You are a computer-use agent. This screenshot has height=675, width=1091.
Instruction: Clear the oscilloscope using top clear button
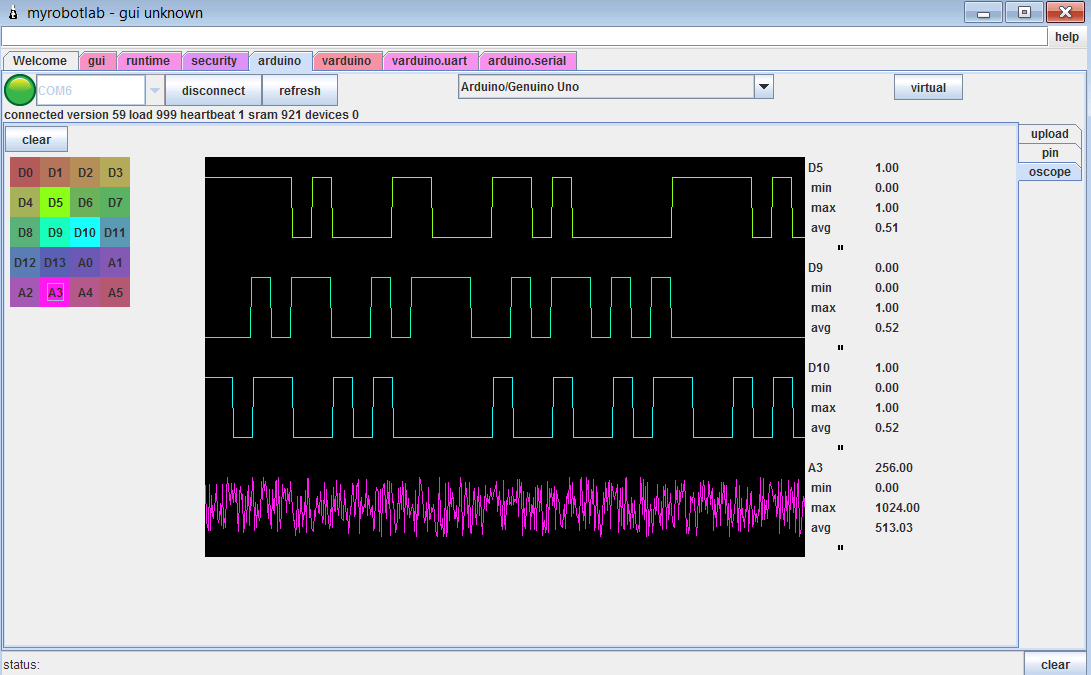[36, 140]
